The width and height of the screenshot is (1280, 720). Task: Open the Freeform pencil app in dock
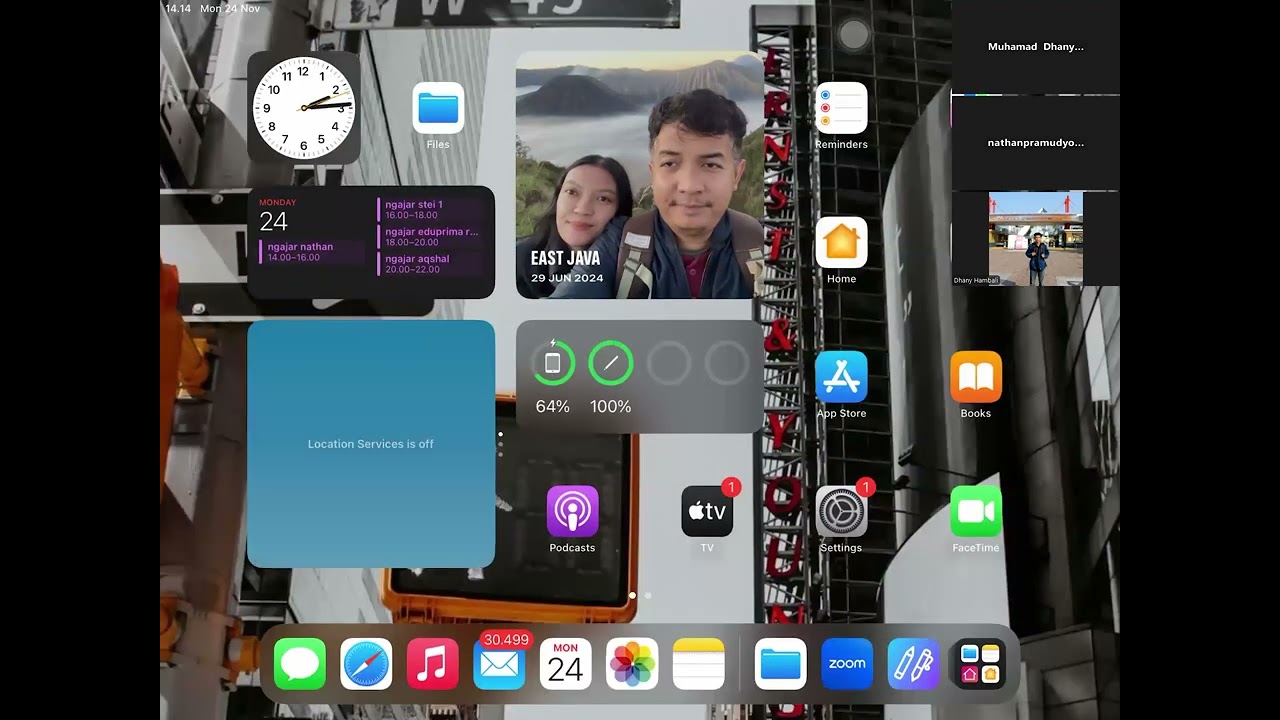(913, 664)
